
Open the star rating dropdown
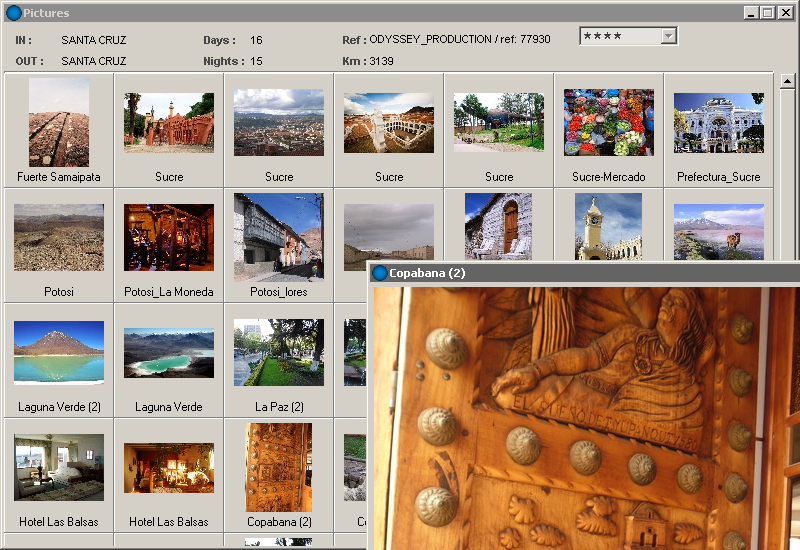click(669, 37)
